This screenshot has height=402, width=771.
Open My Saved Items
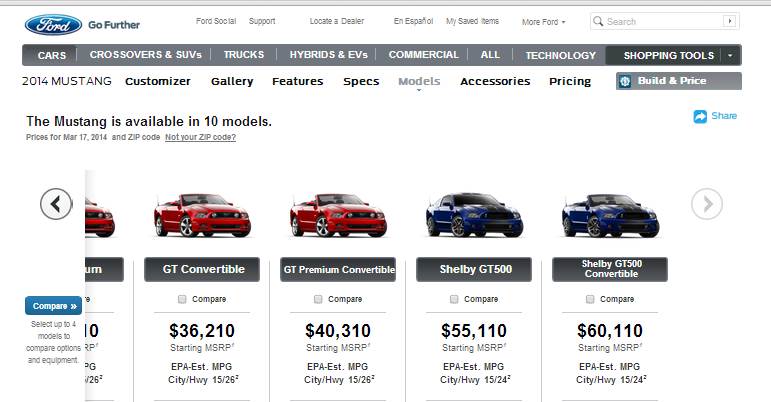point(472,21)
